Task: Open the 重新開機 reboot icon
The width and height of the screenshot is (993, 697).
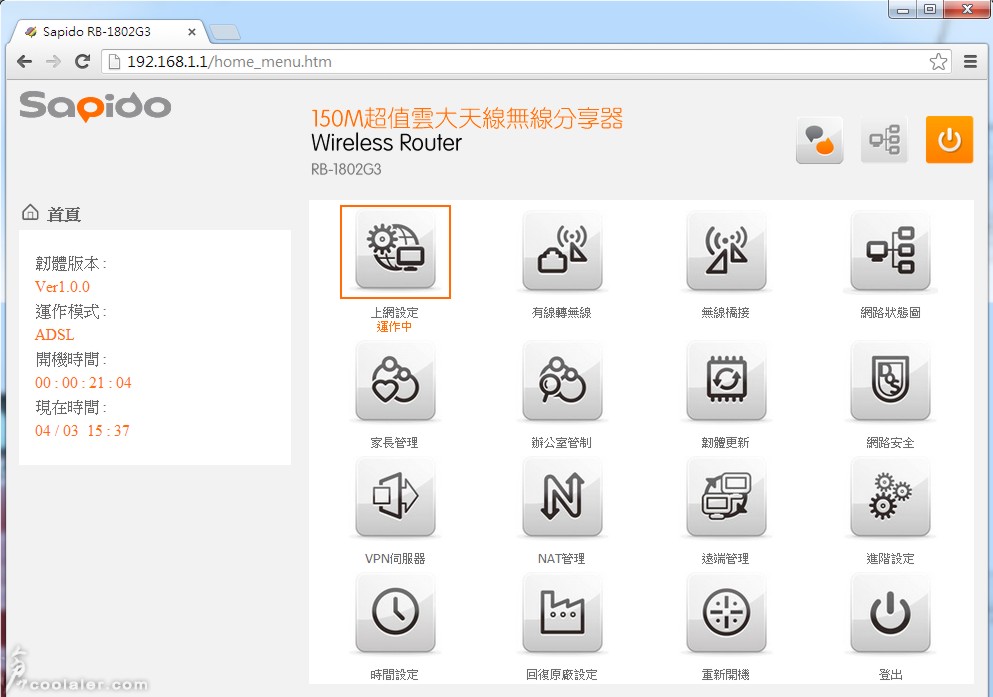Action: [726, 613]
